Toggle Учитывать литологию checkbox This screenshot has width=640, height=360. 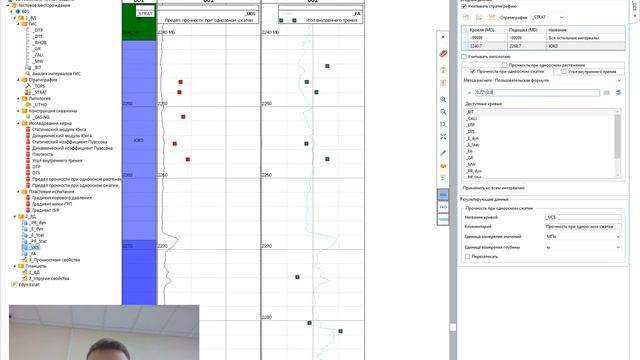pos(464,56)
